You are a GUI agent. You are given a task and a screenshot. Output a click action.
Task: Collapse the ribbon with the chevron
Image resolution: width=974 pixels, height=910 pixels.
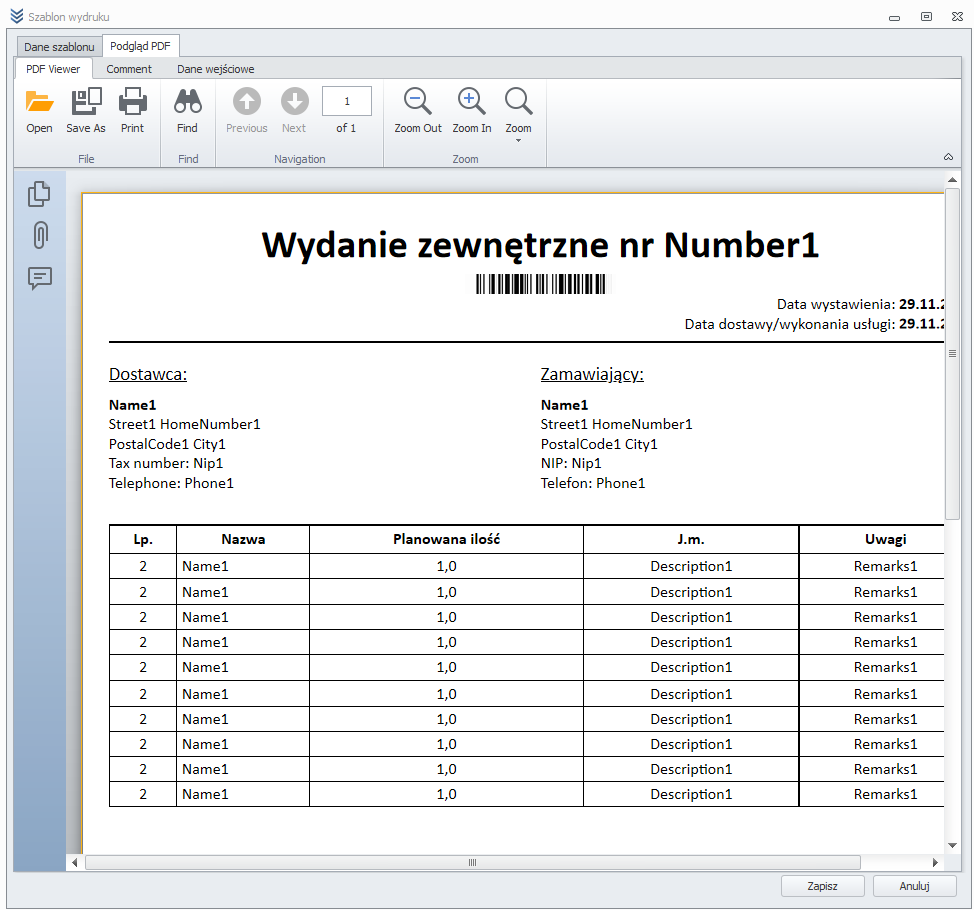949,157
